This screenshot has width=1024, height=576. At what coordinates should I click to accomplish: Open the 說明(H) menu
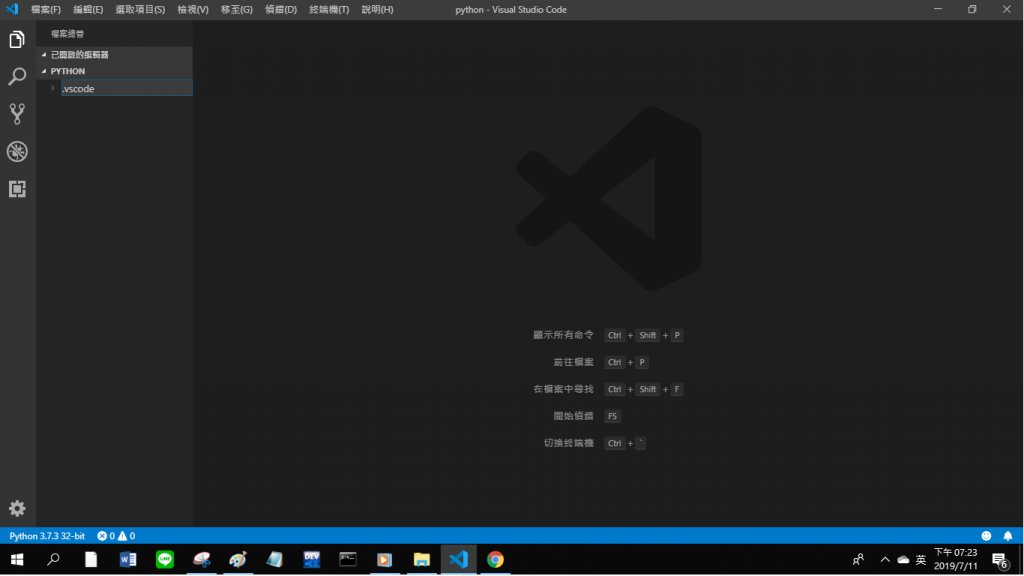pos(377,10)
